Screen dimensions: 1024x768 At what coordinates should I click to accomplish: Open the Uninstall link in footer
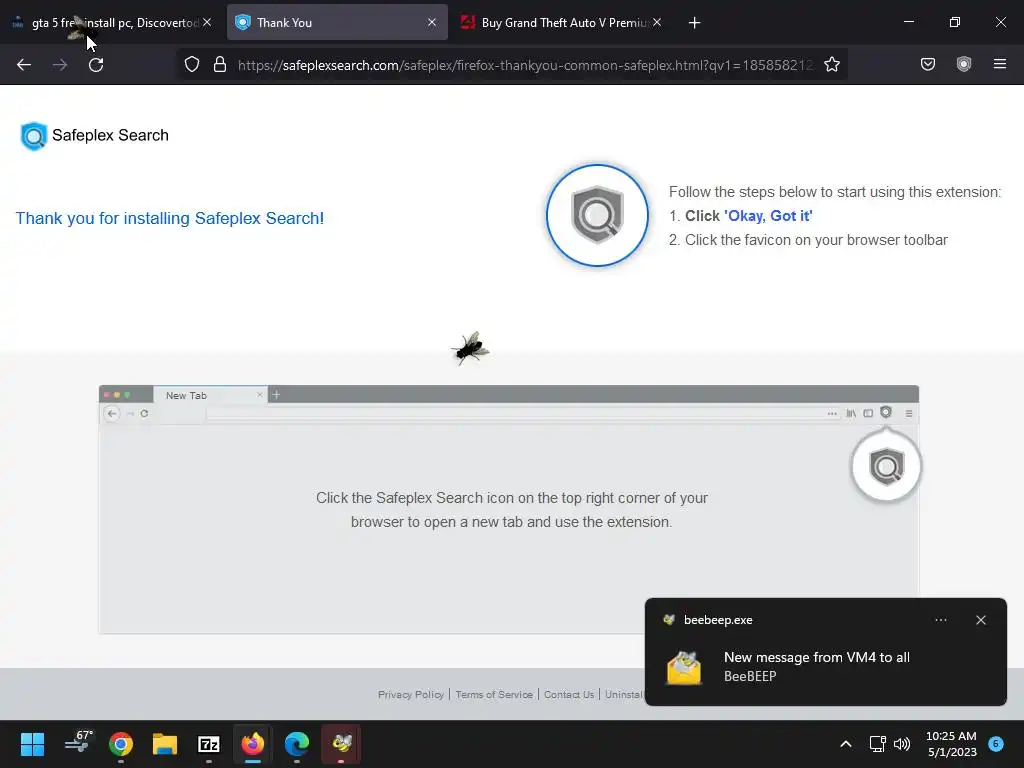tap(624, 694)
